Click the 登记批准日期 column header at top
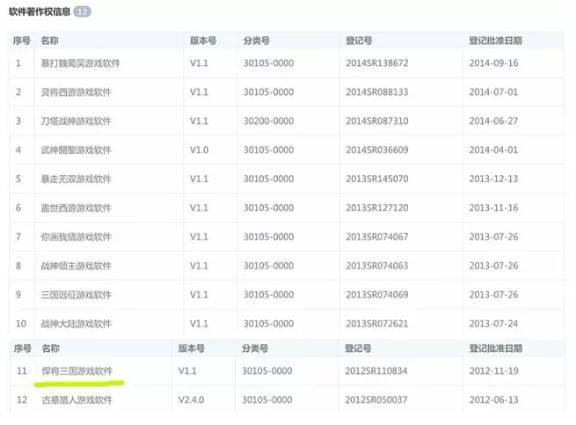This screenshot has height=425, width=576. point(496,40)
